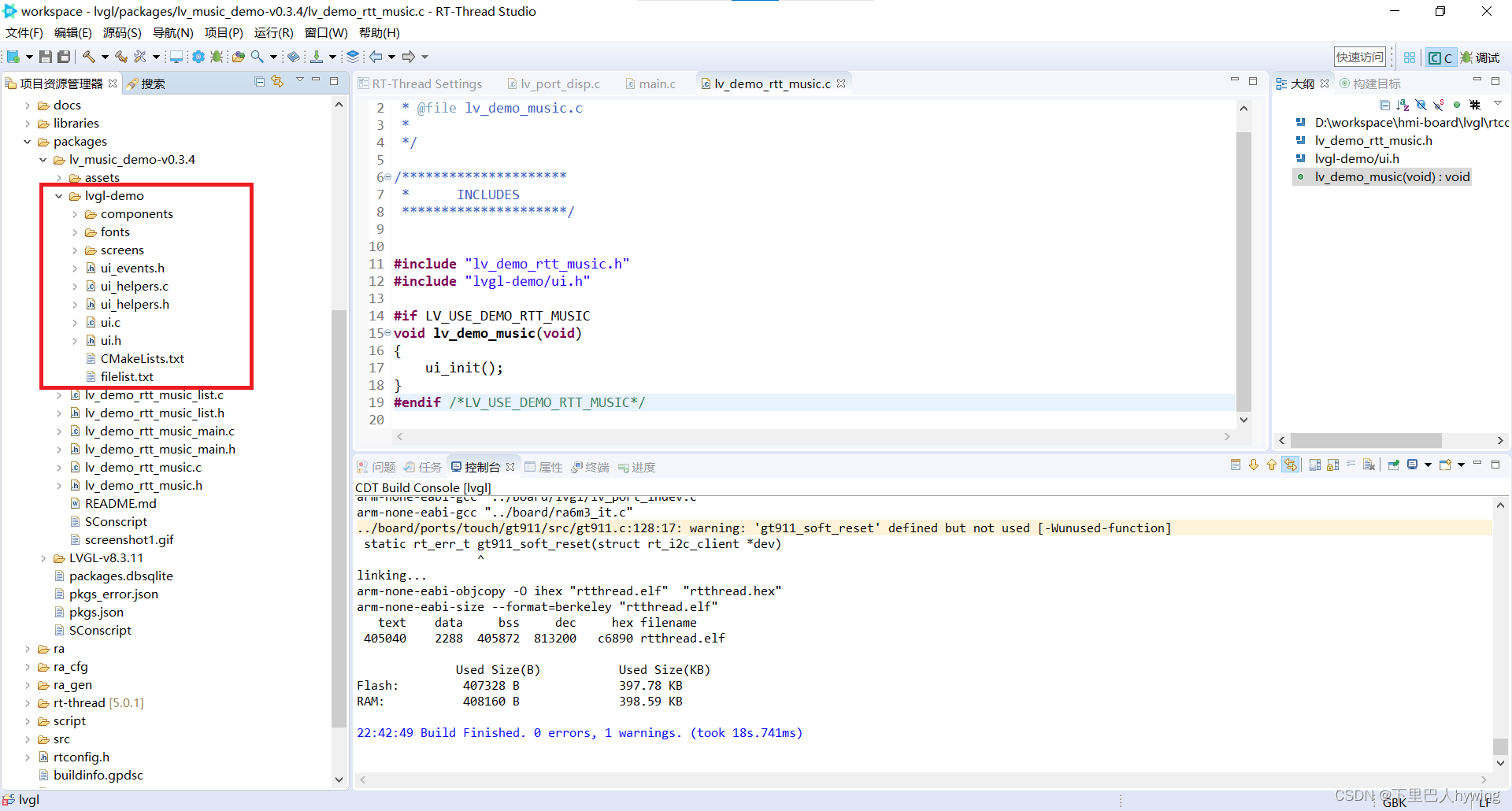This screenshot has width=1512, height=811.
Task: Switch to the C perspective button
Action: click(1440, 57)
